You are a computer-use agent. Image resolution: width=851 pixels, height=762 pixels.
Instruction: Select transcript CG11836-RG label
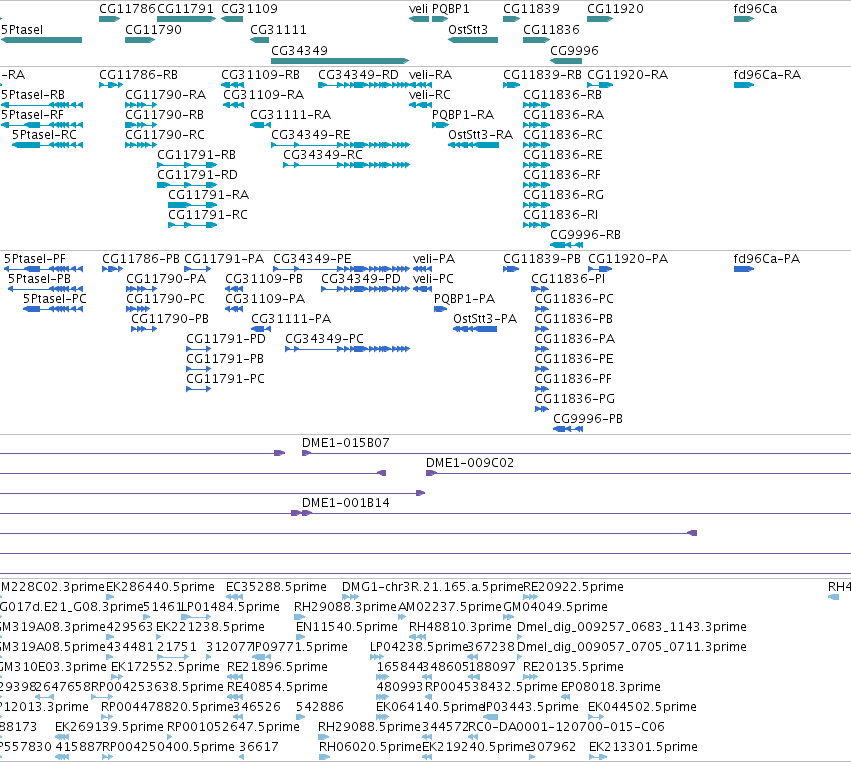(x=563, y=195)
